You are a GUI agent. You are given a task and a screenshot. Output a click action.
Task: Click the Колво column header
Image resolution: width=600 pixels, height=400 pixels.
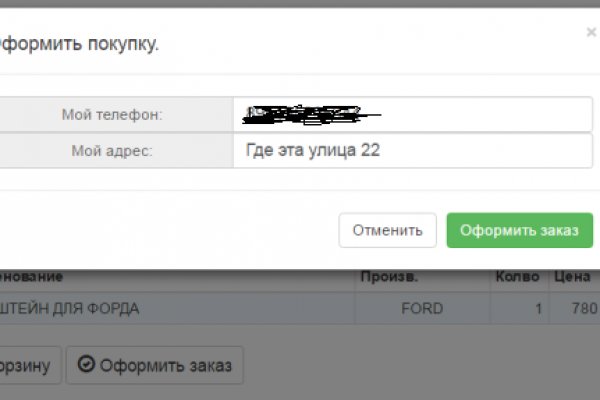tap(517, 277)
